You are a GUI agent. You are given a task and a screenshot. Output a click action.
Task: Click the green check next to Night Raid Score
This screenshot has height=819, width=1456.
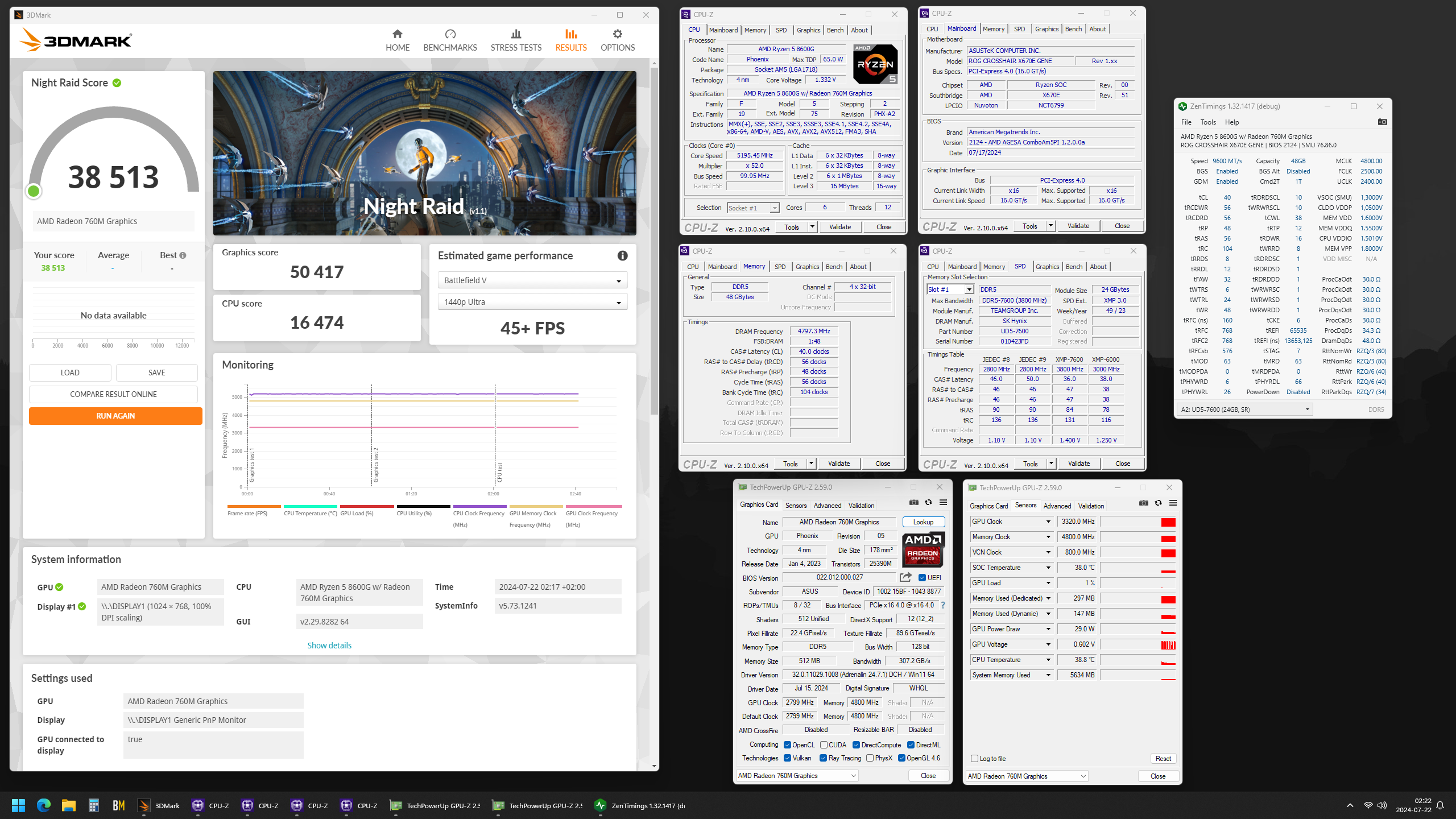117,83
